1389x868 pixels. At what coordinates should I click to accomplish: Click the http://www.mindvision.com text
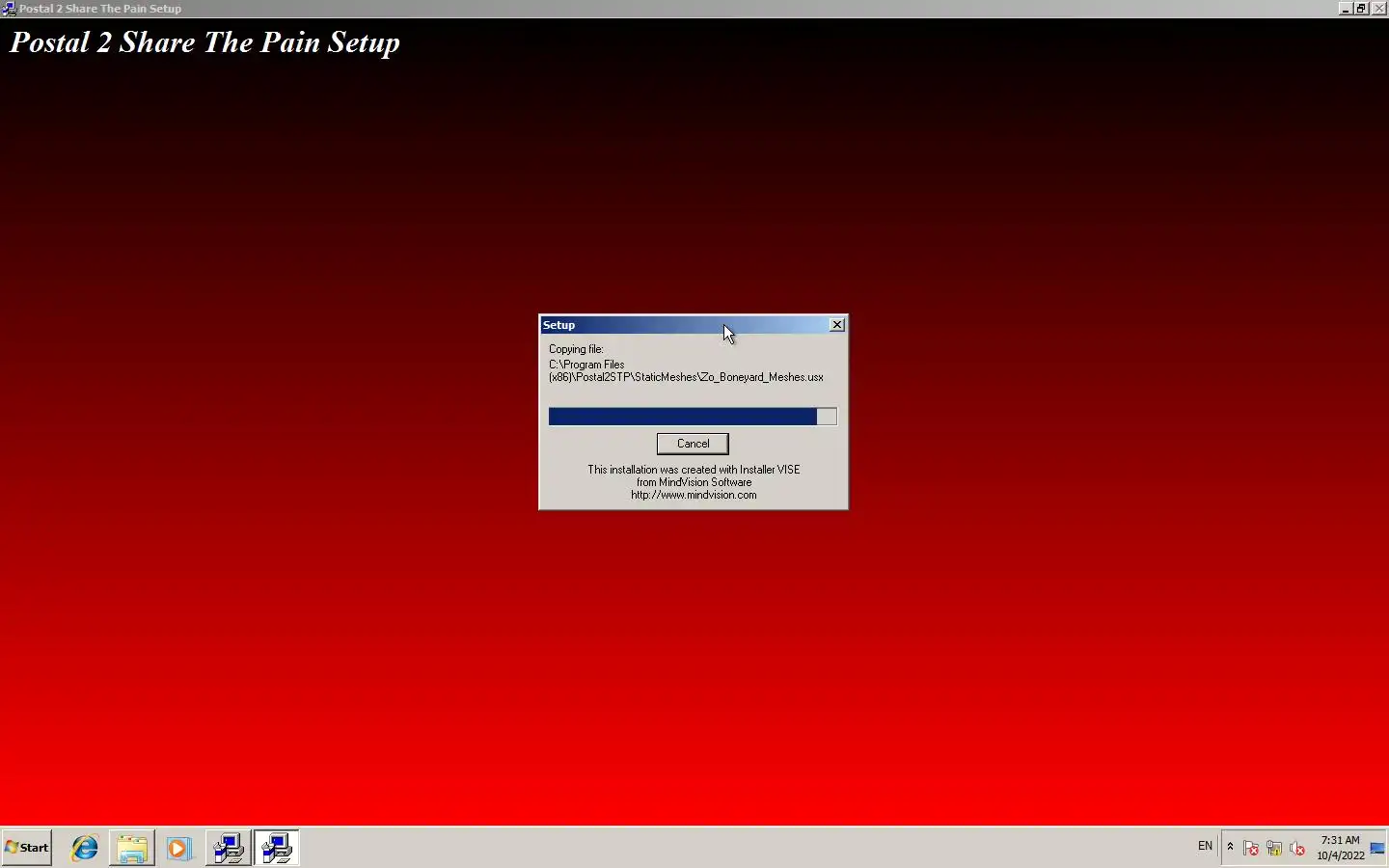pyautogui.click(x=694, y=495)
